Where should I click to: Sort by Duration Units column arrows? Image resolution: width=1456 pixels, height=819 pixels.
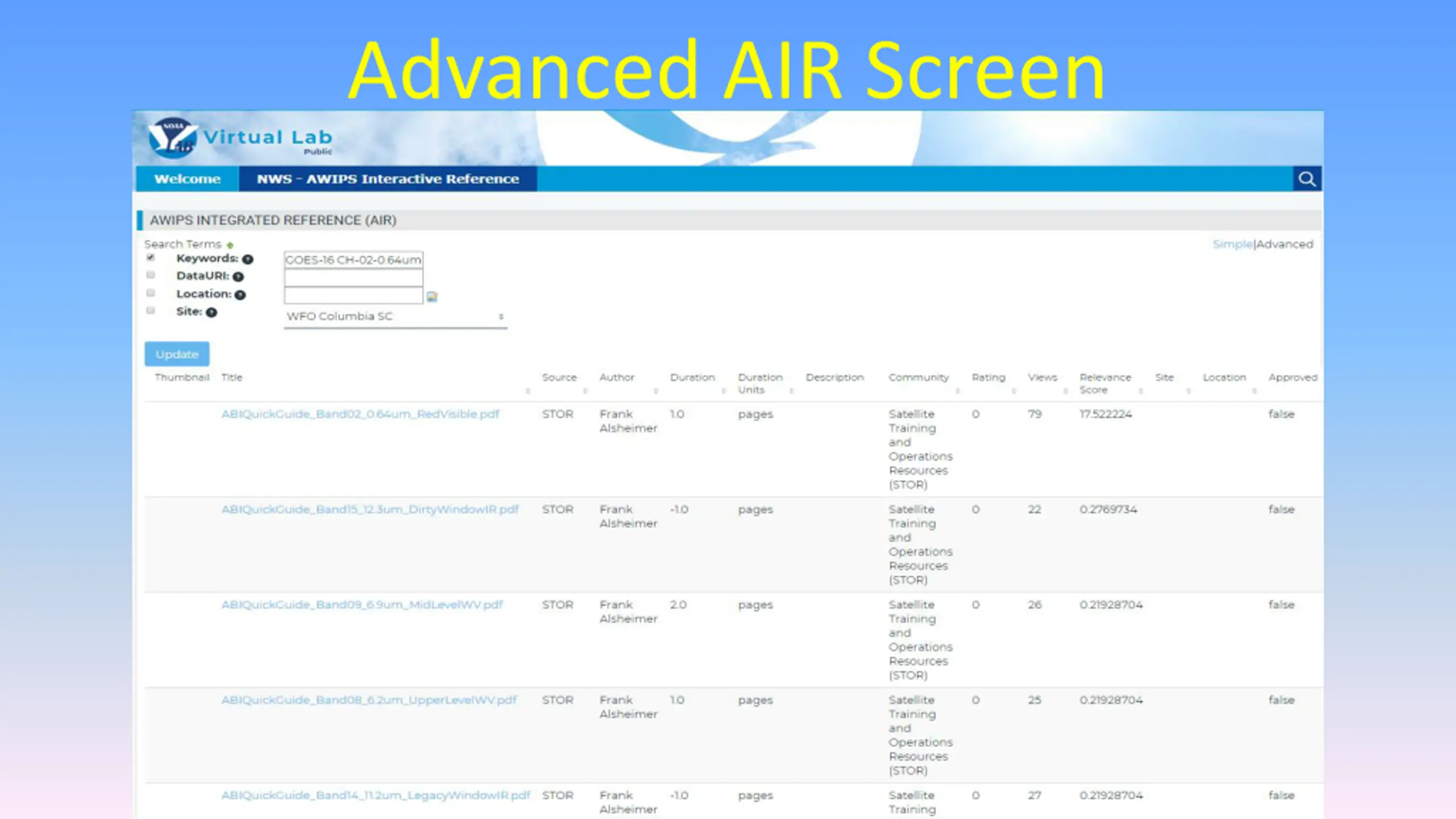point(791,391)
